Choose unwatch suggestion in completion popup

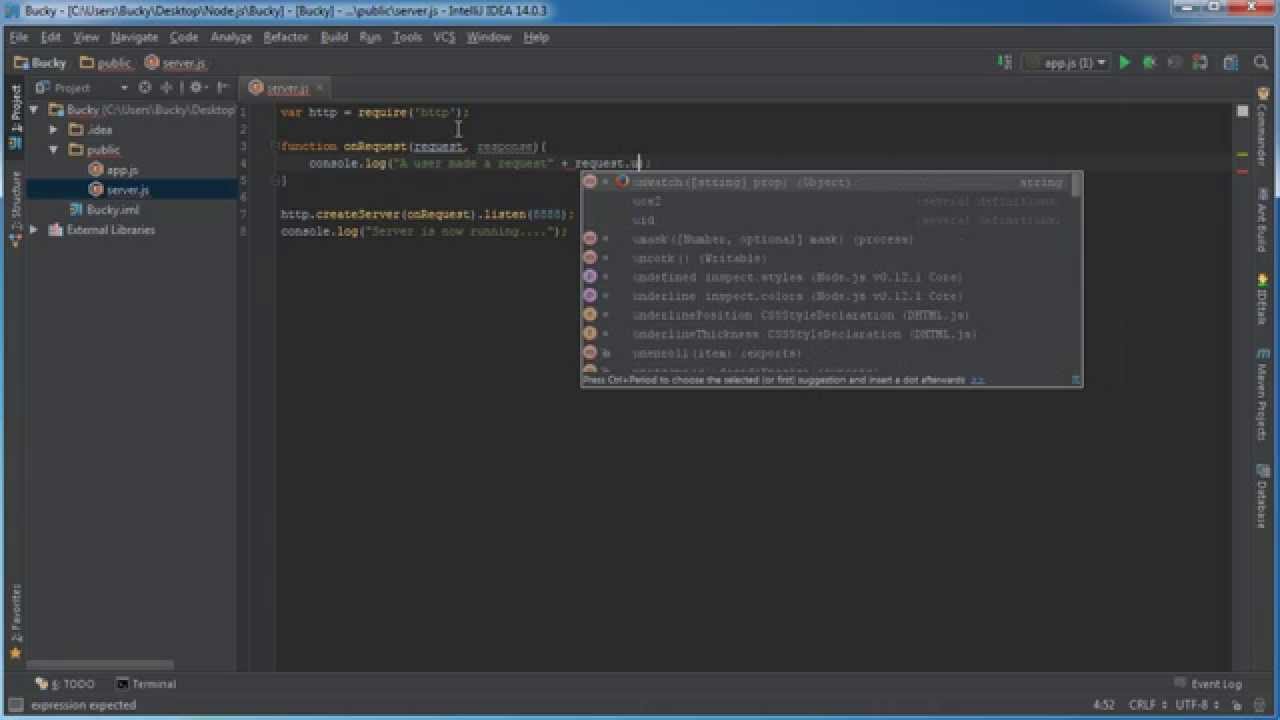826,182
